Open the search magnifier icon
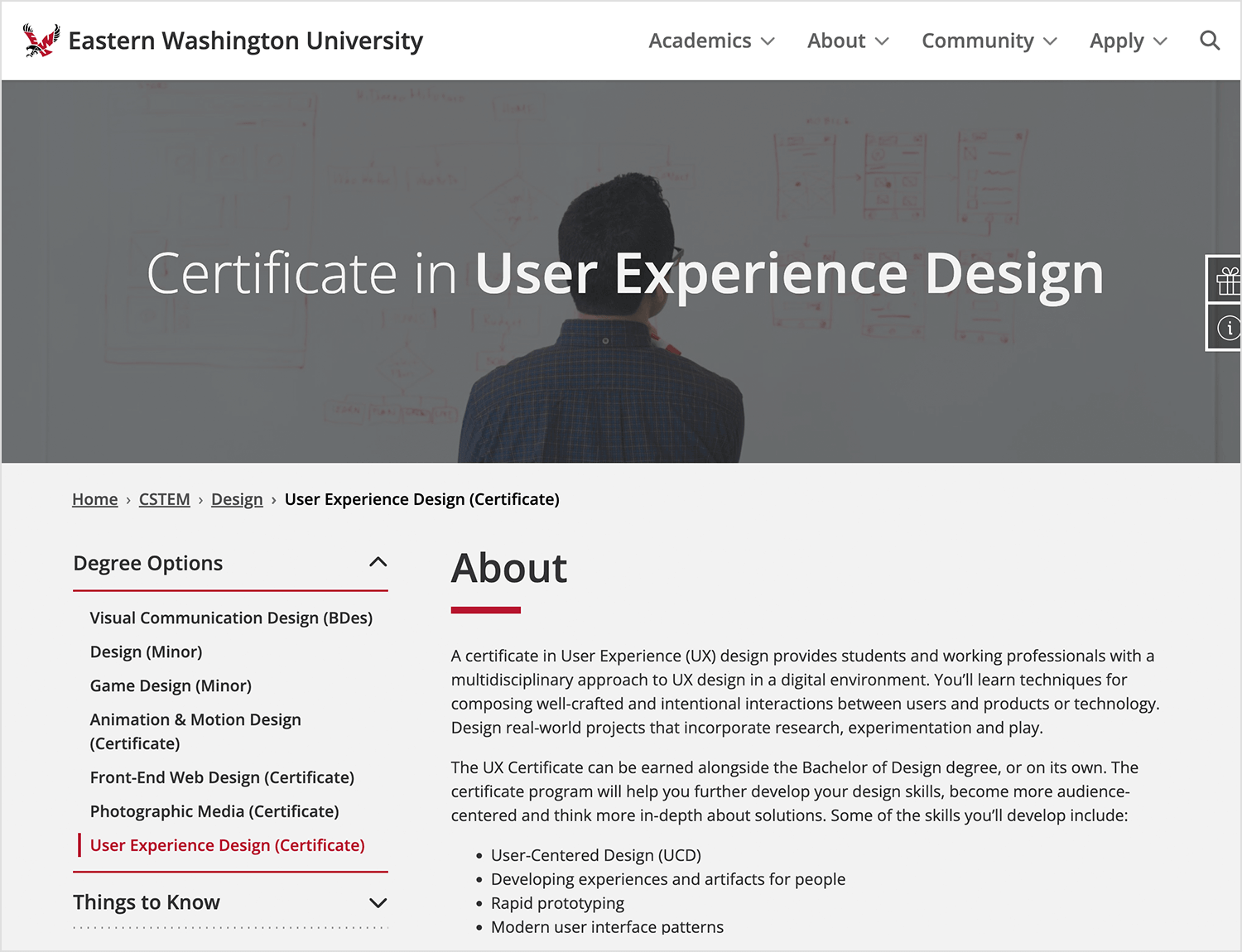The image size is (1242, 952). click(1210, 41)
